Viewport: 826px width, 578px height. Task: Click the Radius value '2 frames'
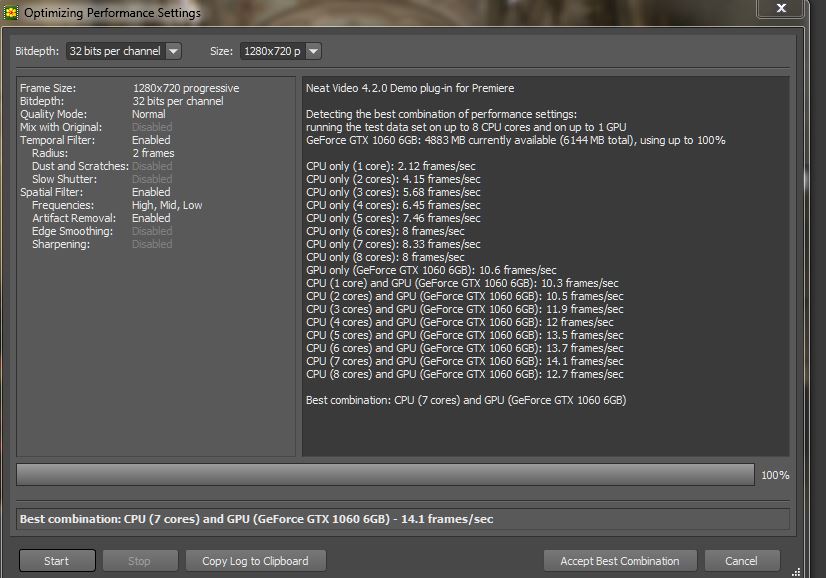click(x=153, y=153)
